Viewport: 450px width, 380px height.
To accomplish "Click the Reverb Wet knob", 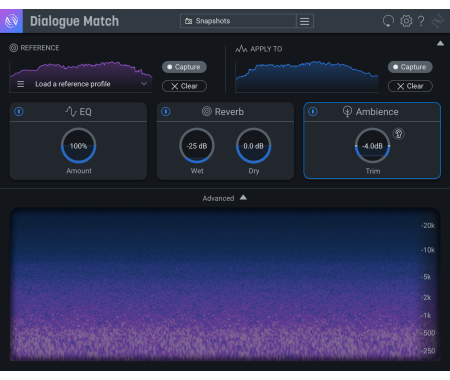I will (197, 146).
